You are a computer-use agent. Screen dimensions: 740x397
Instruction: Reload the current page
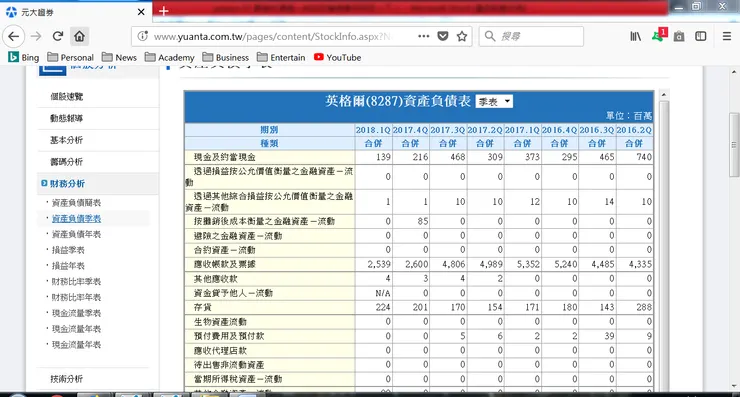[58, 36]
